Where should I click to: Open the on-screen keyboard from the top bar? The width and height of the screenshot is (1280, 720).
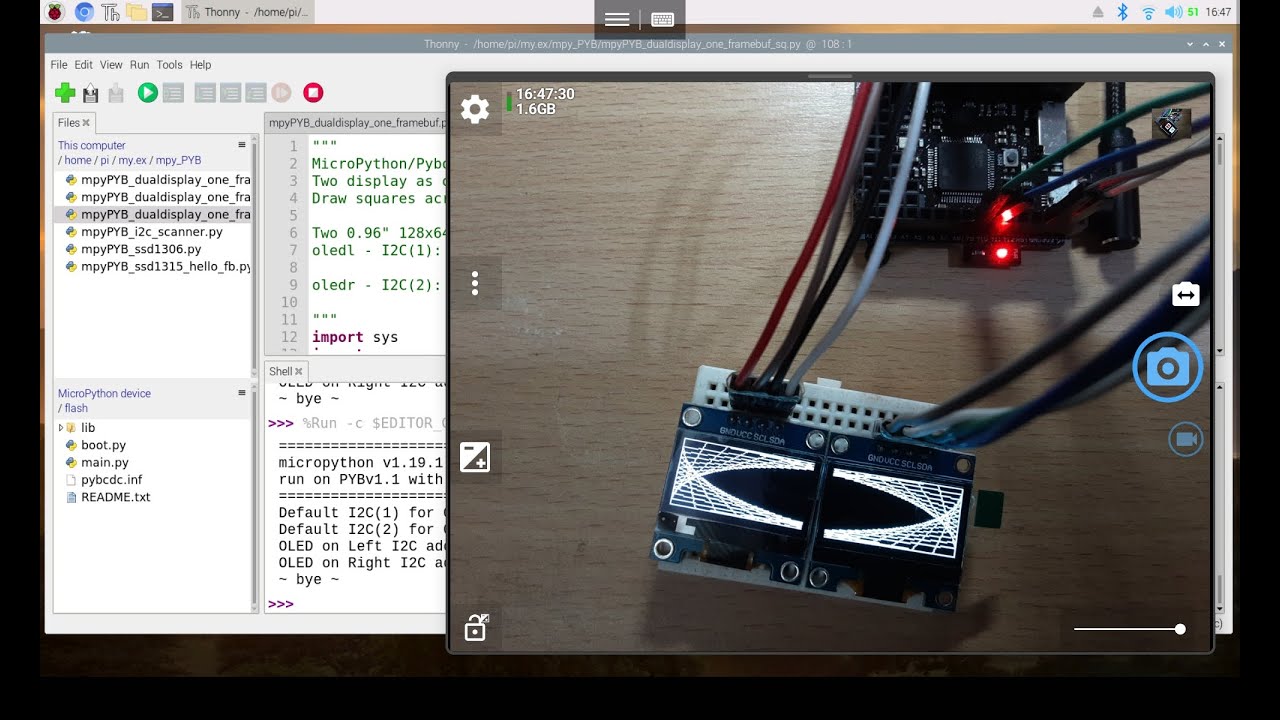[662, 20]
